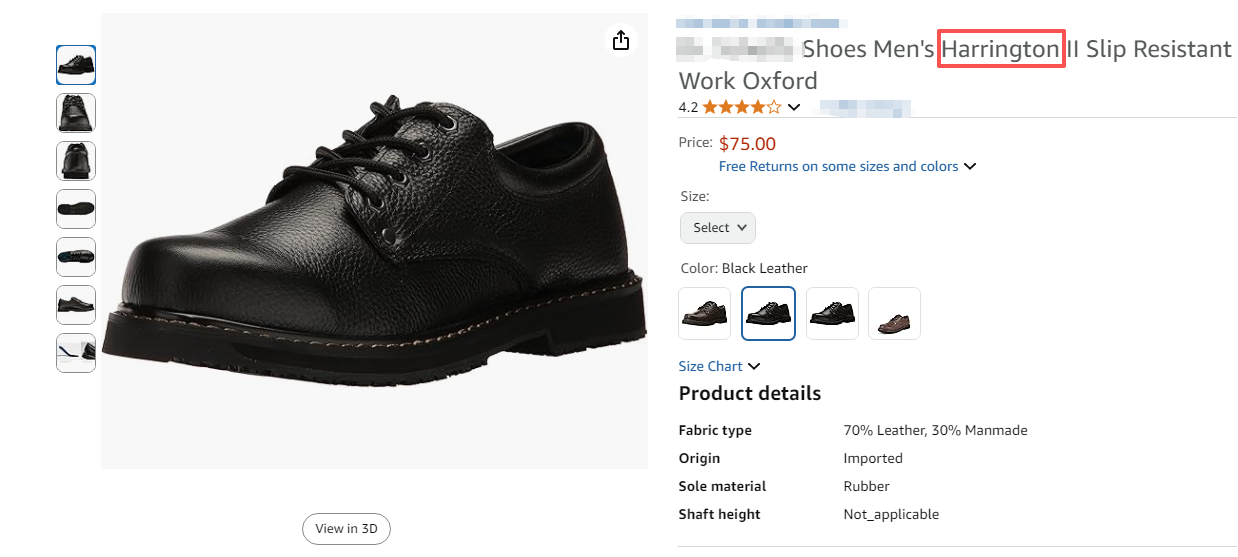
Task: Open the Size Select dropdown
Action: [x=717, y=228]
